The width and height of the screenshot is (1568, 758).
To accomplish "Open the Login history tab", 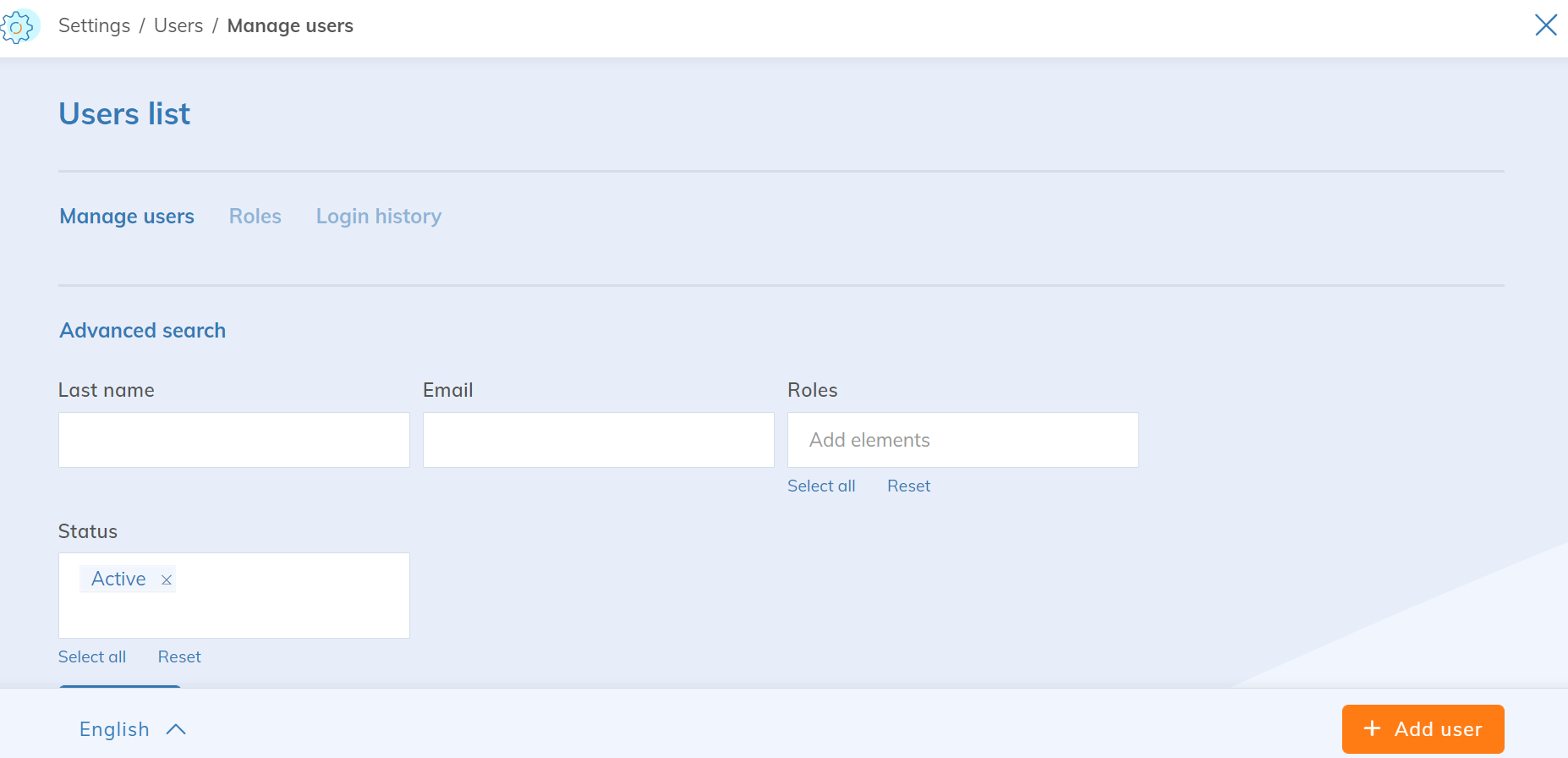I will point(378,217).
